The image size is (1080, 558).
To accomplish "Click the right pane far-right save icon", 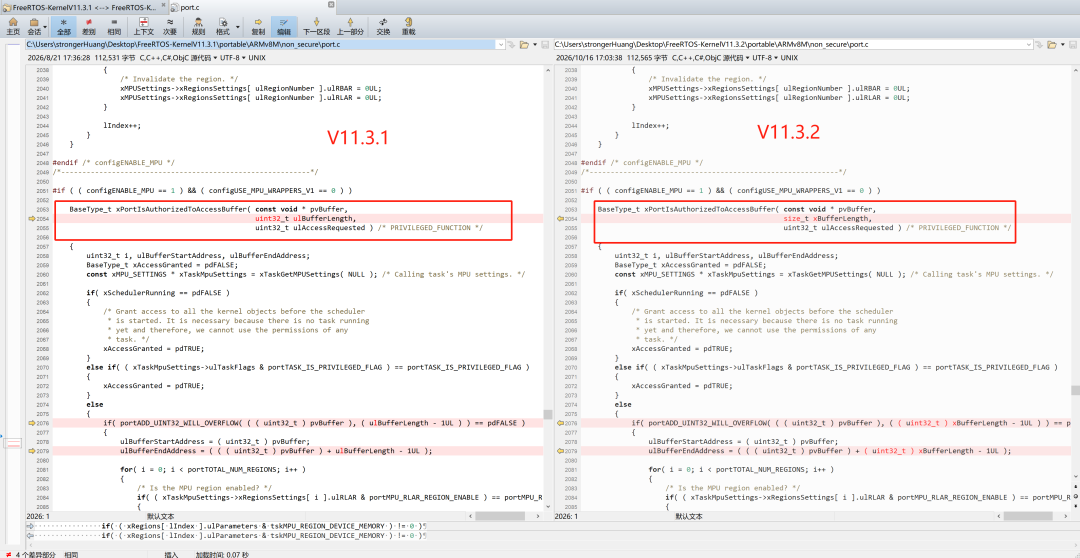I will click(1072, 45).
